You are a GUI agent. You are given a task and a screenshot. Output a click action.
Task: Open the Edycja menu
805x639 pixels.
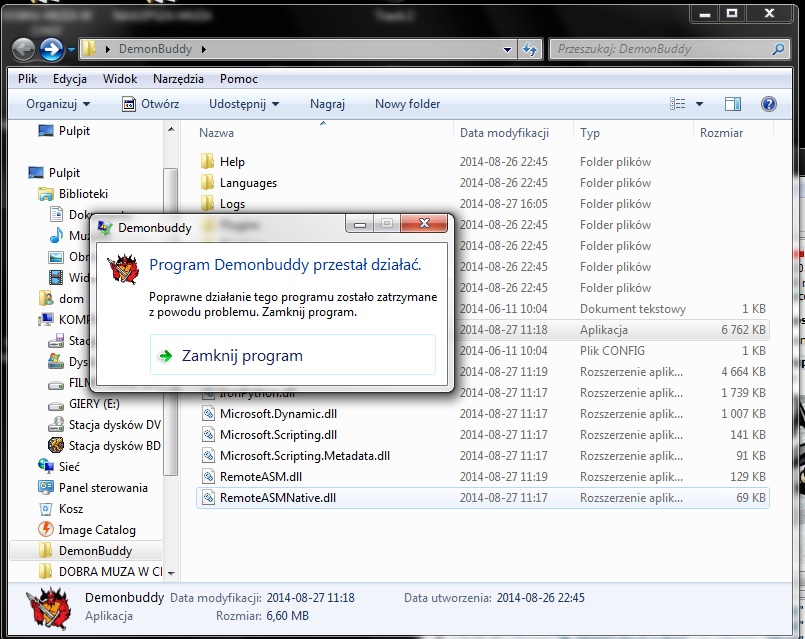(x=70, y=79)
